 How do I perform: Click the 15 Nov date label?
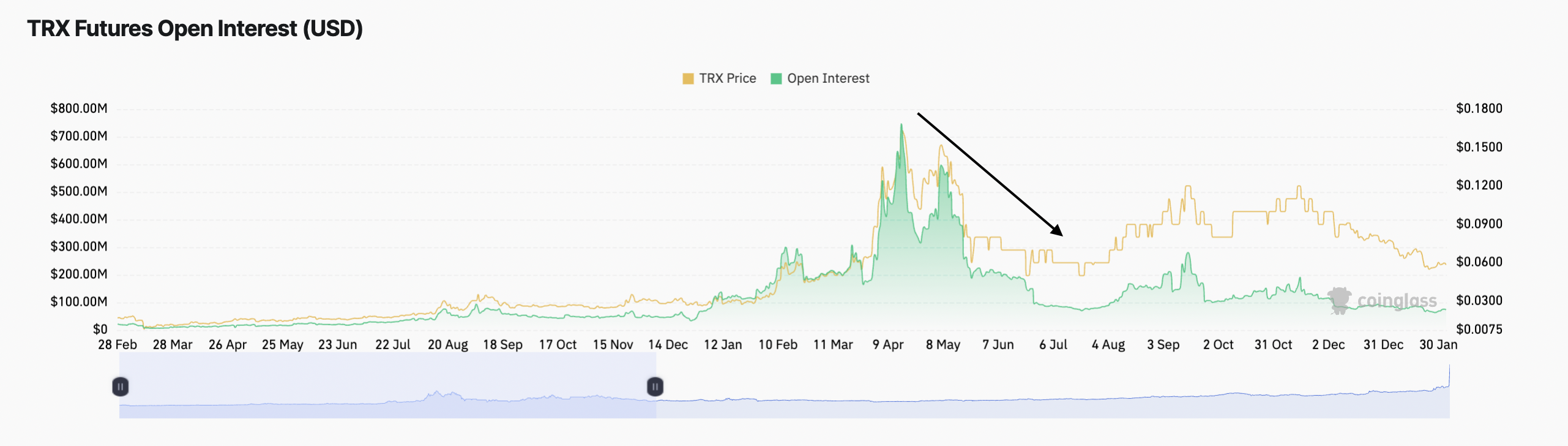613,345
